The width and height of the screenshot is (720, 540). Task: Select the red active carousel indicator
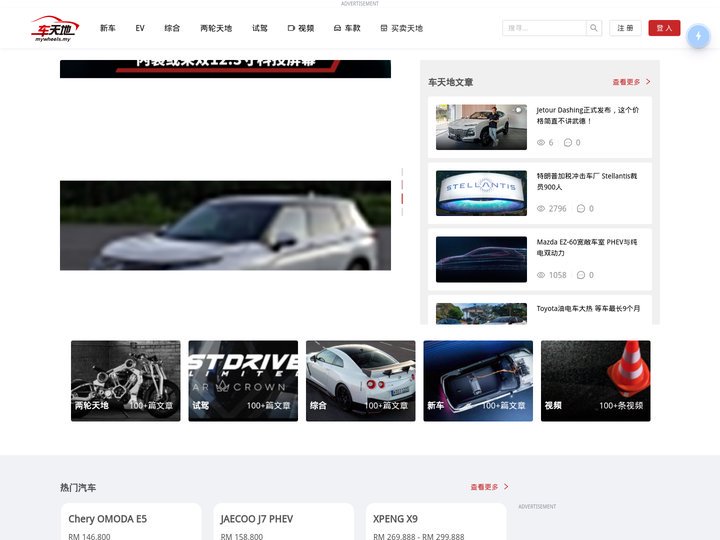[402, 198]
